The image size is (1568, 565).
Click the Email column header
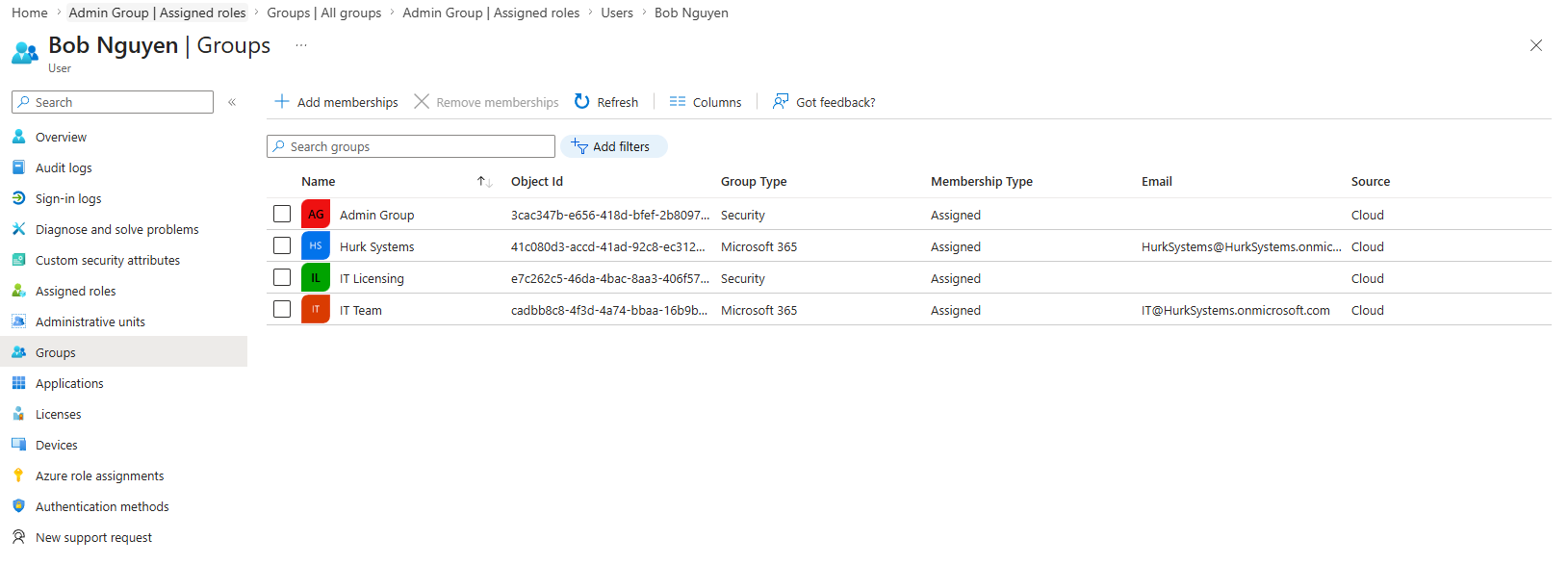1157,181
